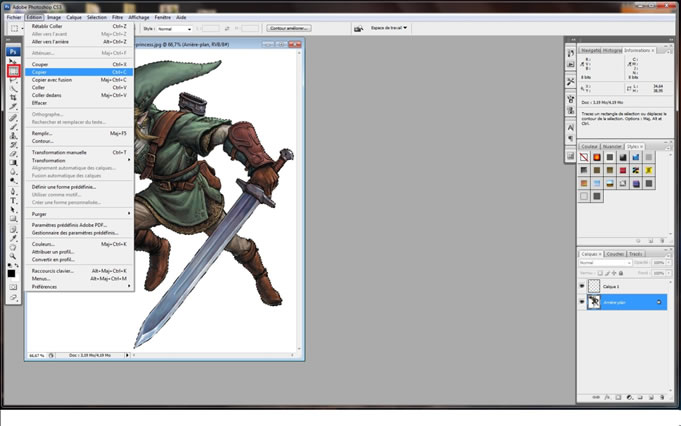Toggle visibility eye of Arrière-plan layer
Image resolution: width=681 pixels, height=426 pixels.
(x=582, y=302)
